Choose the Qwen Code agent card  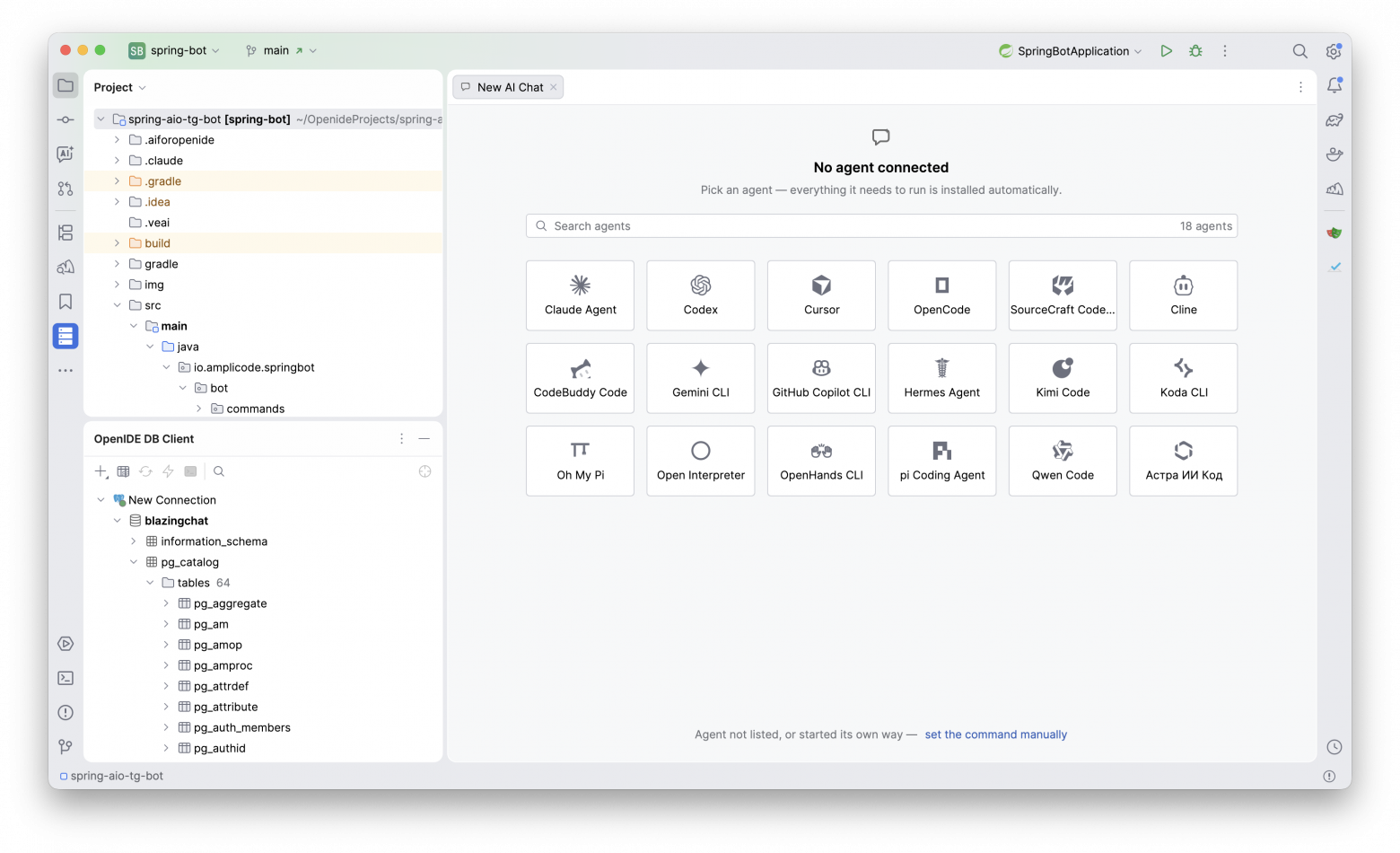(1063, 461)
